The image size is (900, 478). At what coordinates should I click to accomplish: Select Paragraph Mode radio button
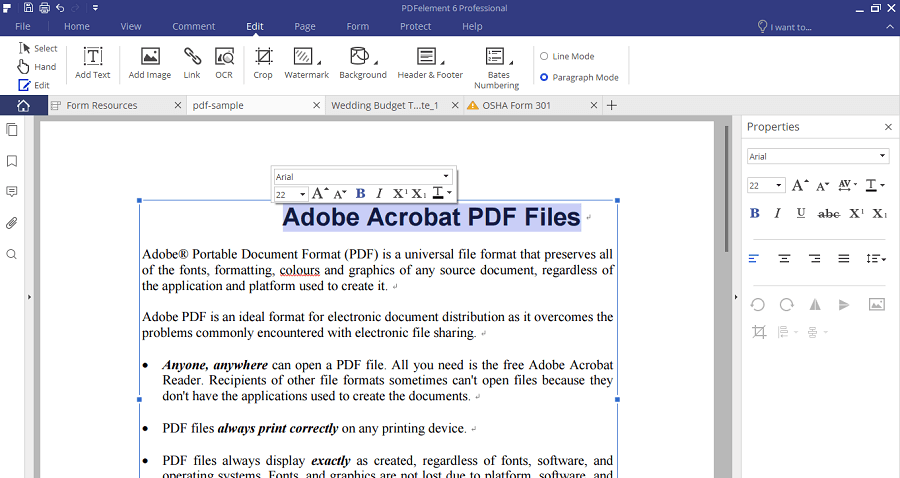(579, 77)
